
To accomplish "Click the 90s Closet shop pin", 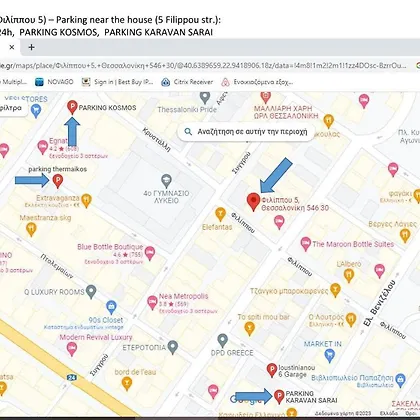I will click(111, 307).
